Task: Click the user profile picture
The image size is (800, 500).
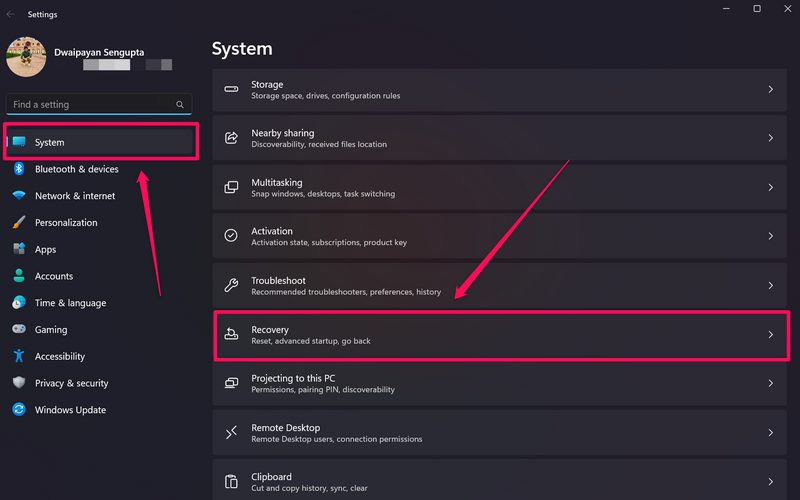Action: pyautogui.click(x=26, y=57)
